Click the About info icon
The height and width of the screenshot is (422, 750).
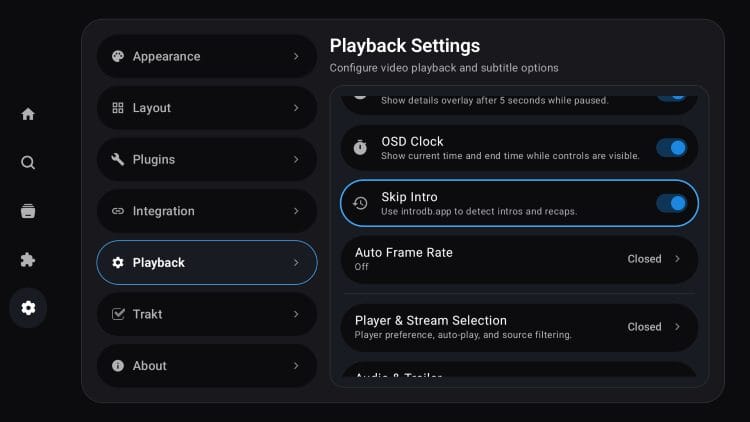pos(118,366)
